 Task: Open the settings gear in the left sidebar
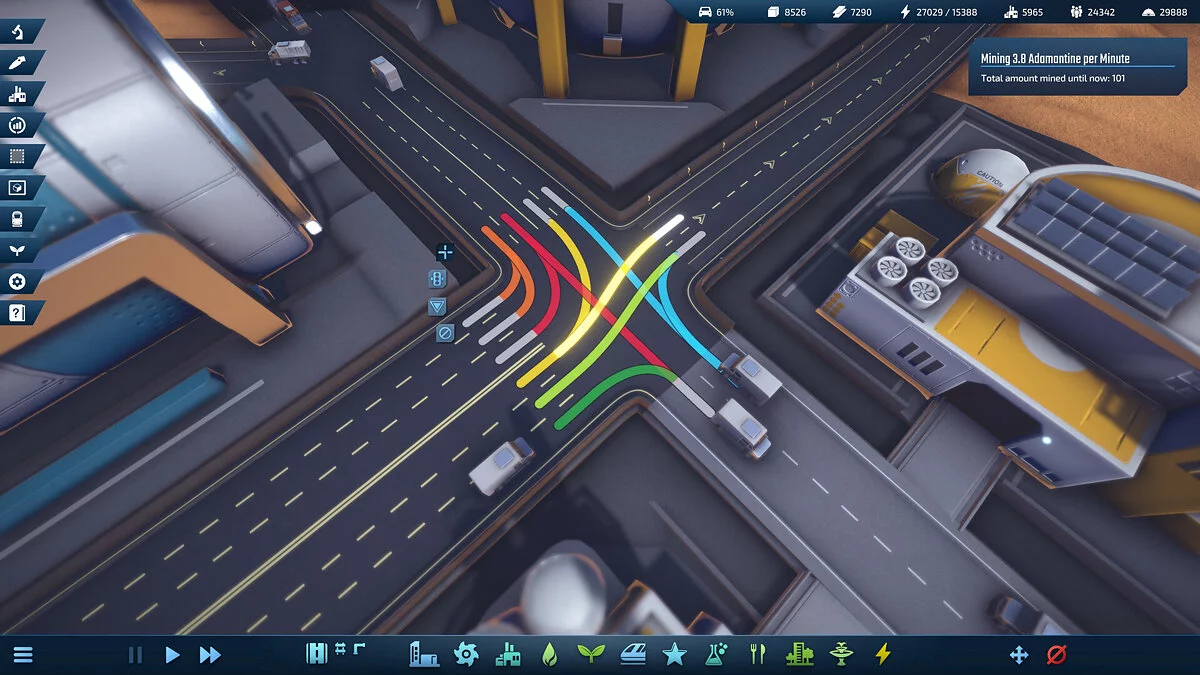point(16,282)
